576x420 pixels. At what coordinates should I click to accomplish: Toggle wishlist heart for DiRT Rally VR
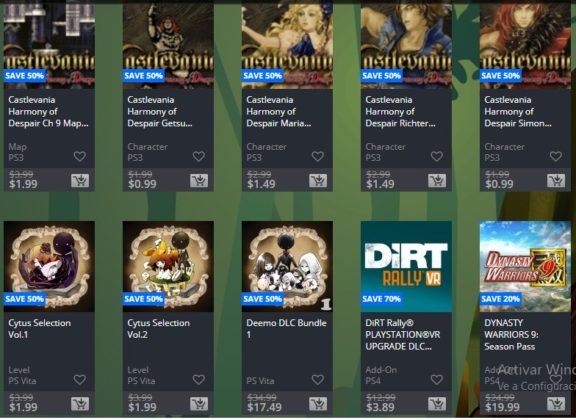tap(437, 380)
